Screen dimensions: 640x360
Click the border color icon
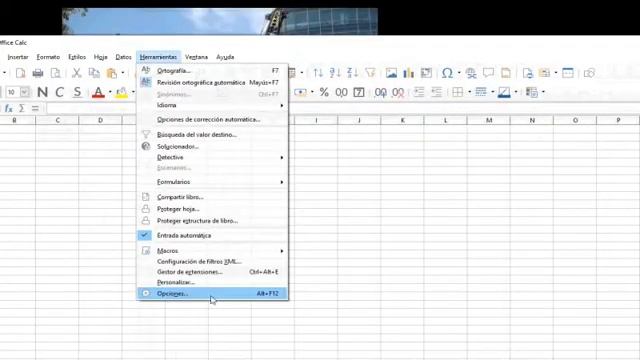504,92
